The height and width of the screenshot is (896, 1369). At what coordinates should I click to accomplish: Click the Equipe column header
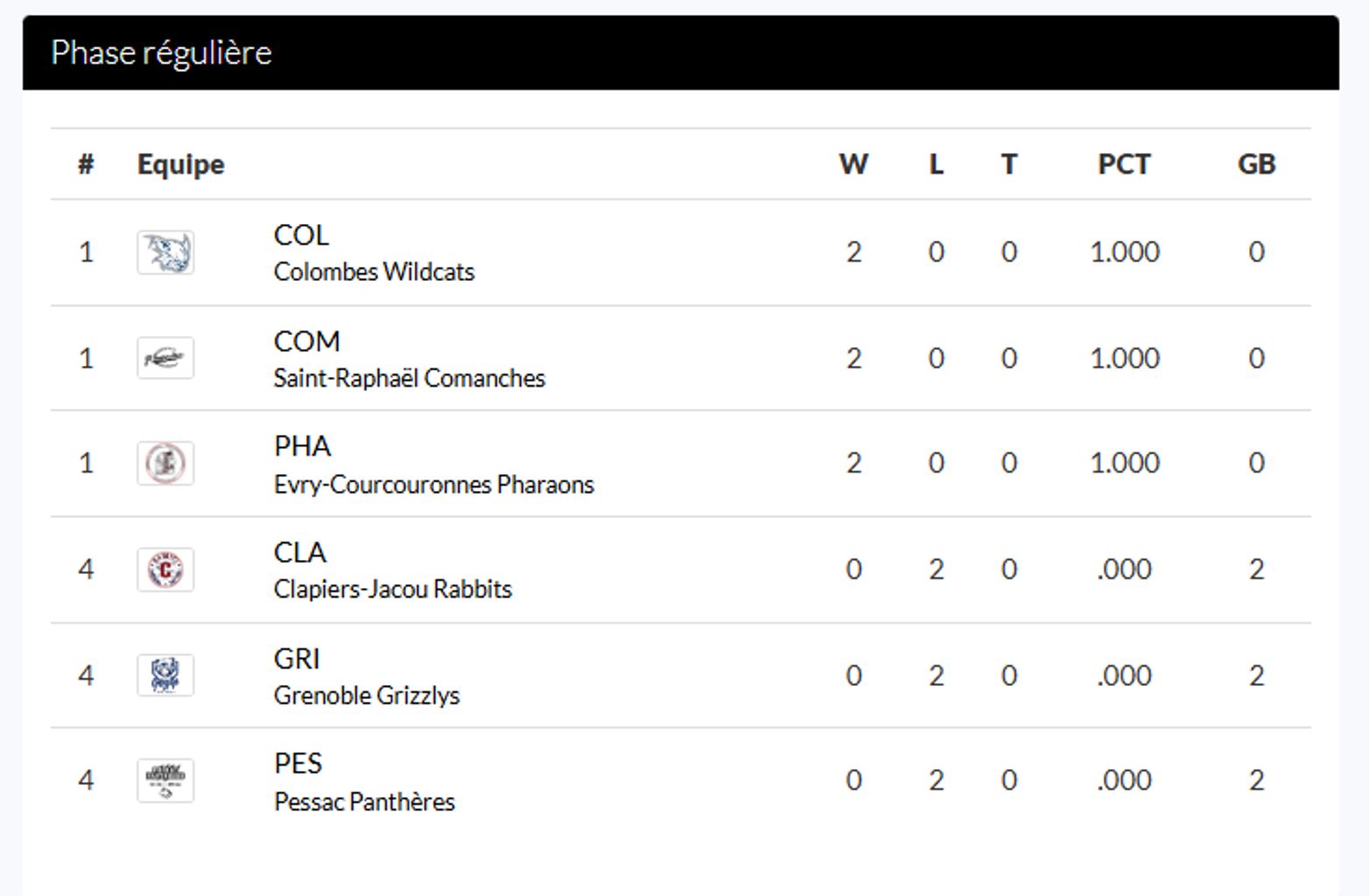coord(180,164)
